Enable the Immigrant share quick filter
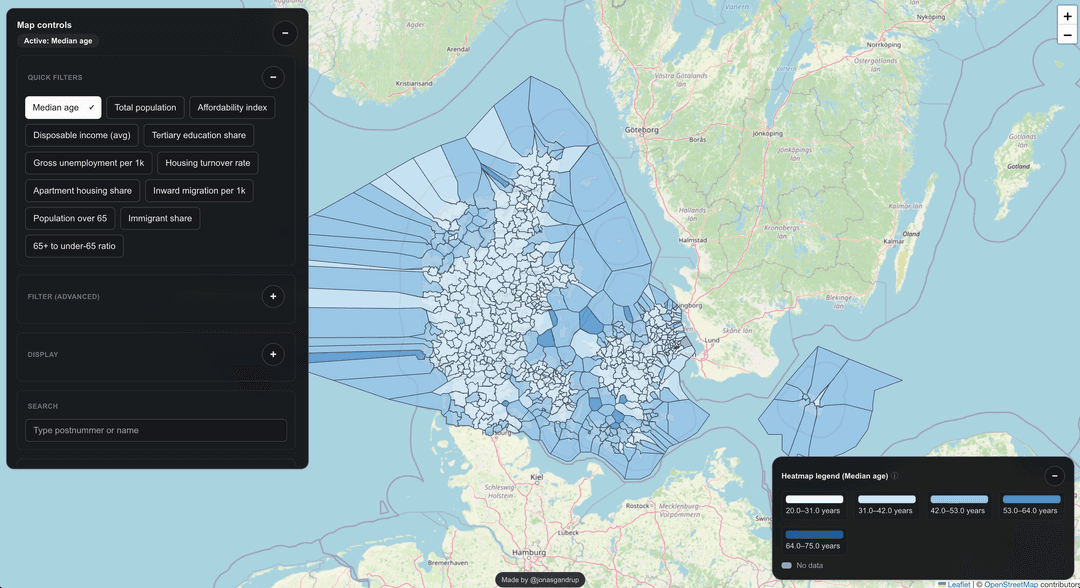Image resolution: width=1080 pixels, height=588 pixels. (x=160, y=218)
